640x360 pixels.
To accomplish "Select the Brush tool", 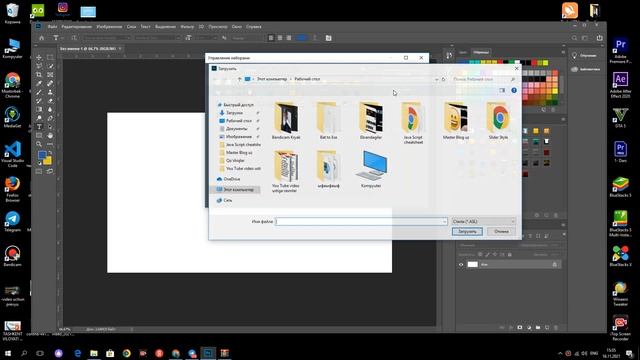I will coord(39,92).
